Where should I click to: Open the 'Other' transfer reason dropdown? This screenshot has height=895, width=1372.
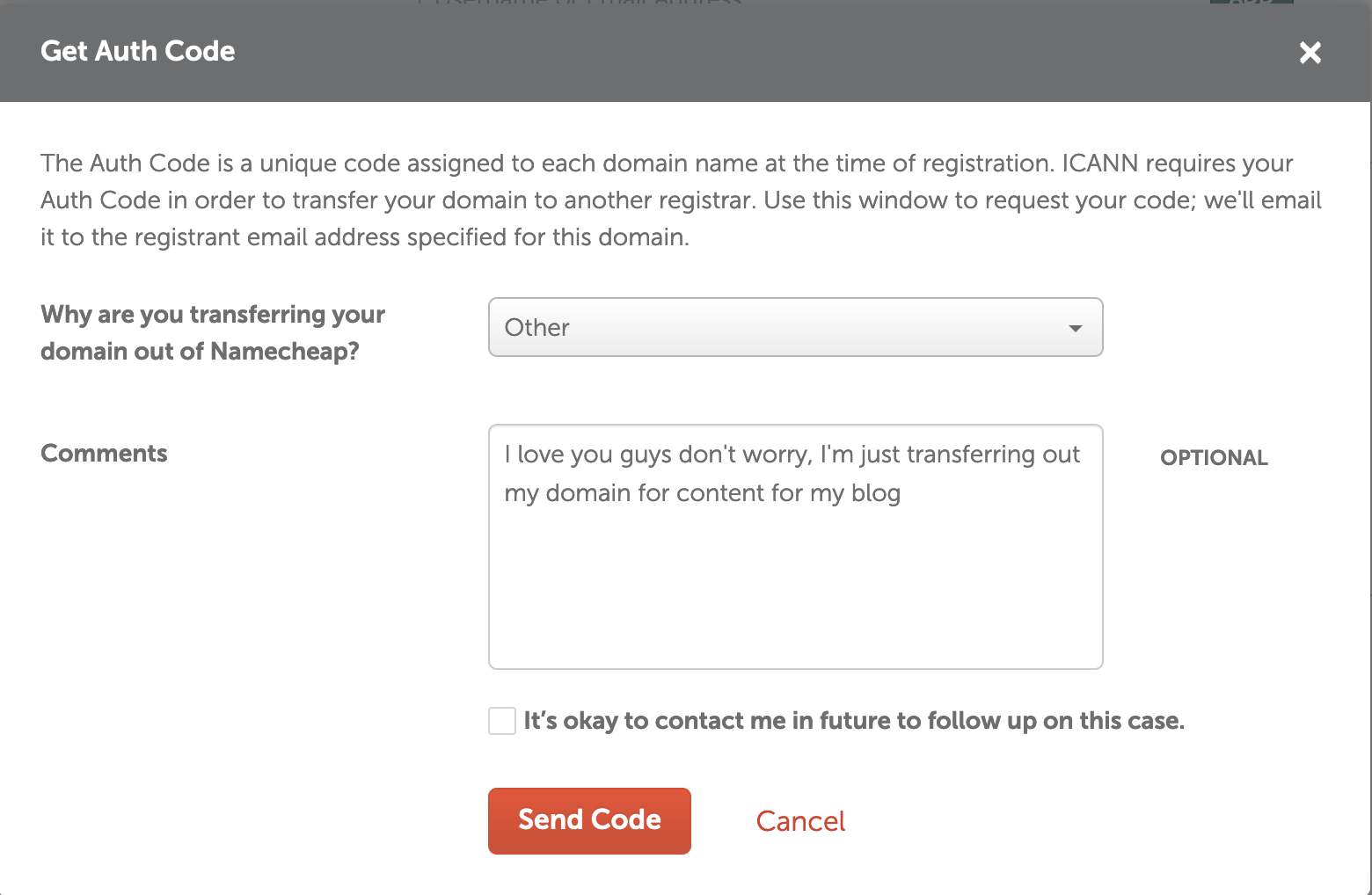(795, 327)
